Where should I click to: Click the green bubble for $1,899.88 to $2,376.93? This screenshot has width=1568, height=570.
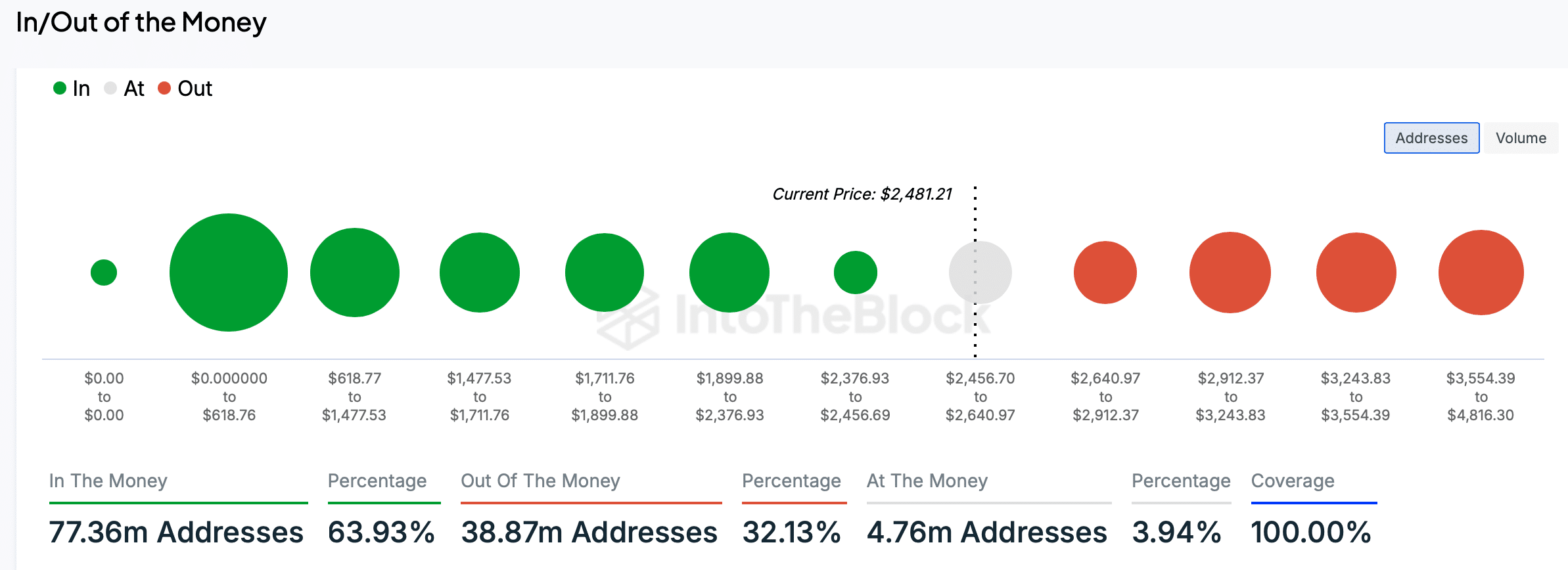[729, 273]
